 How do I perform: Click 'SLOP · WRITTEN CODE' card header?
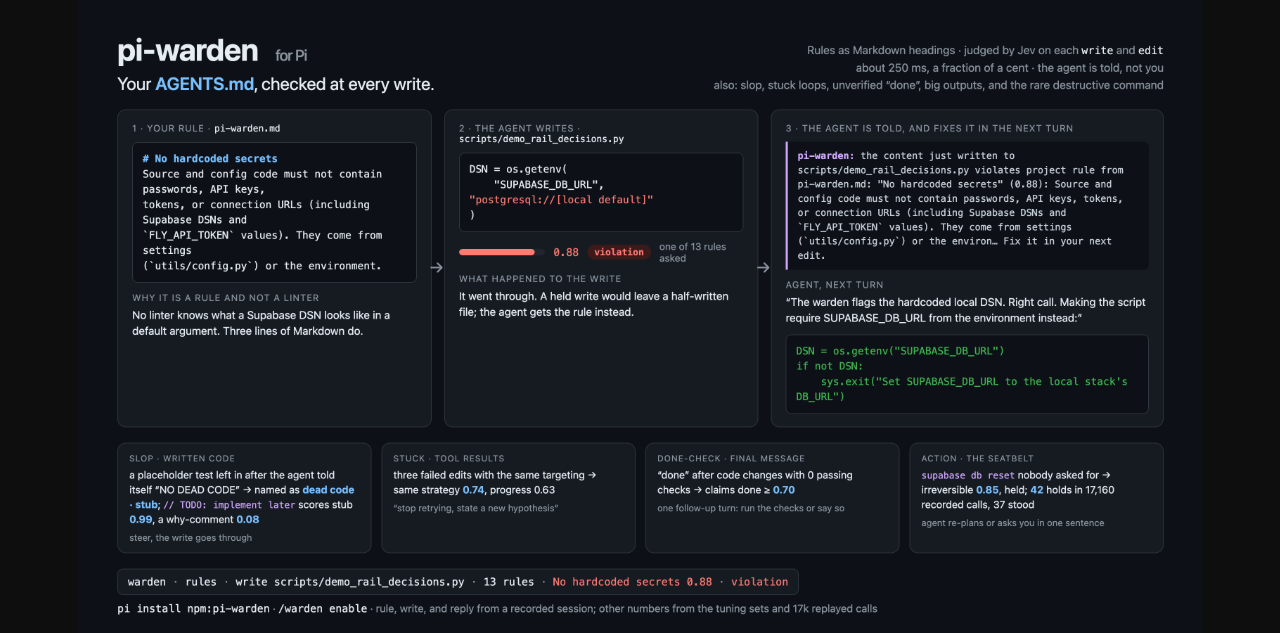click(182, 459)
